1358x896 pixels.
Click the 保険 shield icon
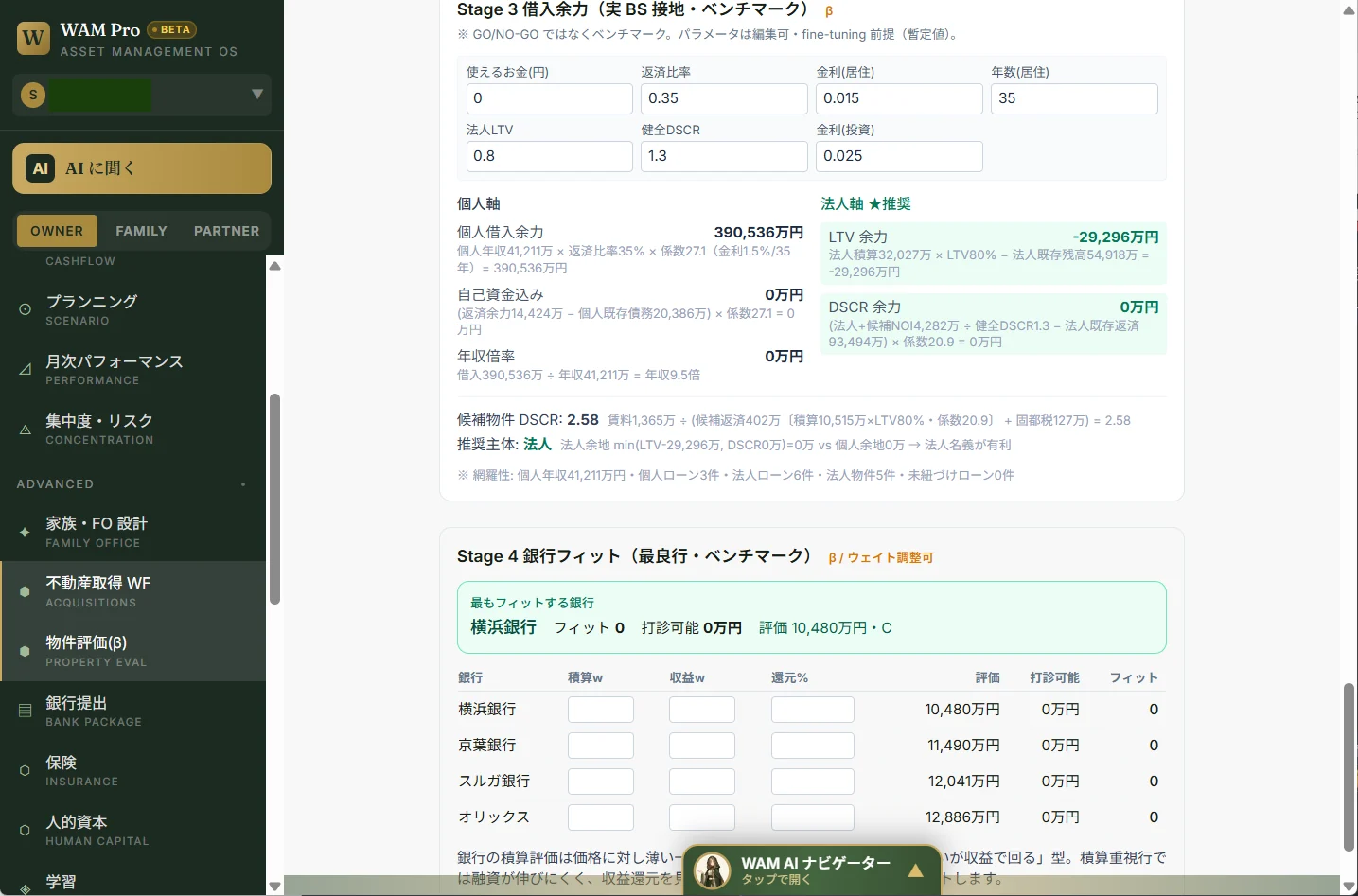tap(26, 771)
